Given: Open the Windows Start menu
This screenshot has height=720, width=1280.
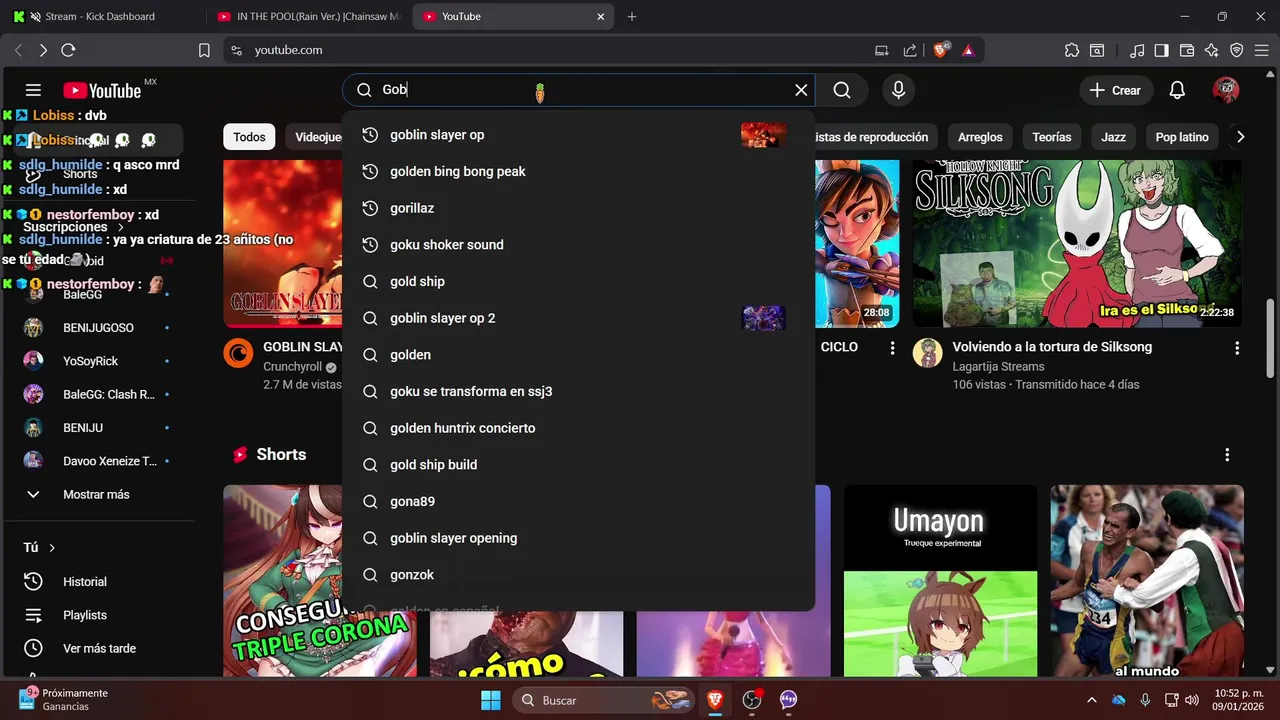Looking at the screenshot, I should pyautogui.click(x=491, y=700).
